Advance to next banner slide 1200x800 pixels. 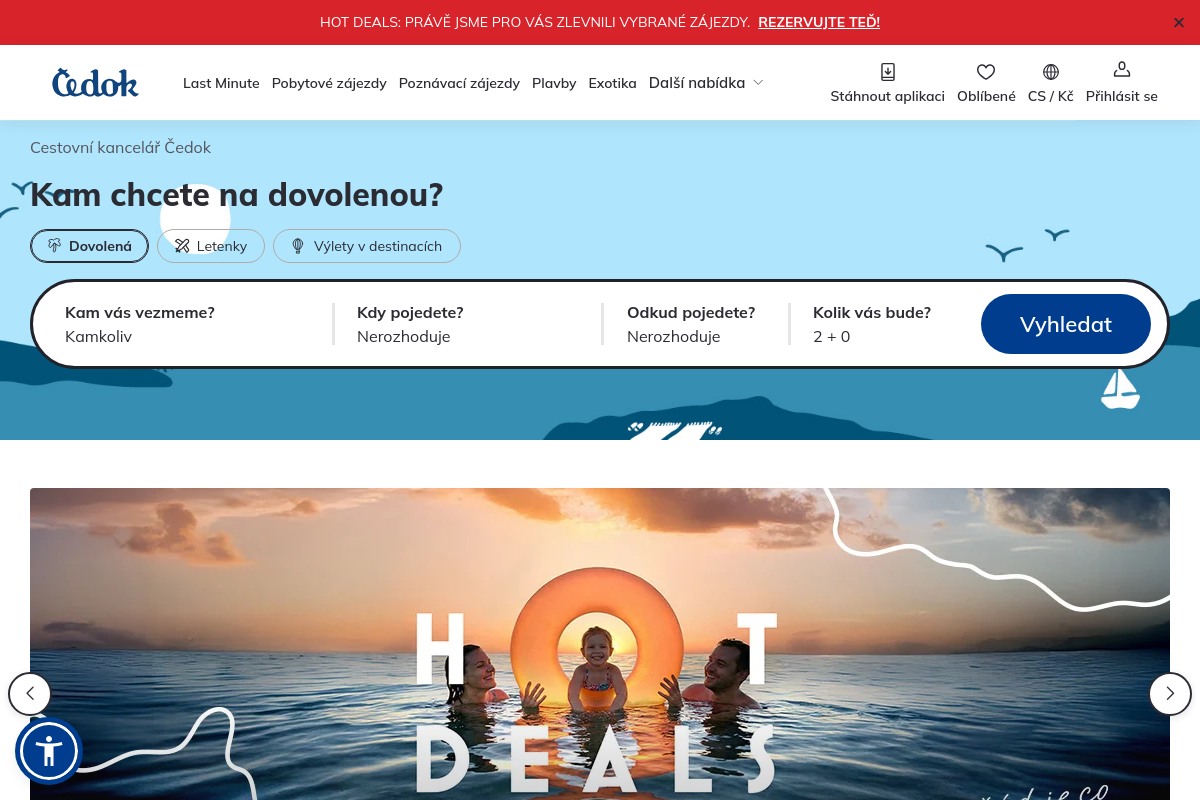coord(1170,693)
